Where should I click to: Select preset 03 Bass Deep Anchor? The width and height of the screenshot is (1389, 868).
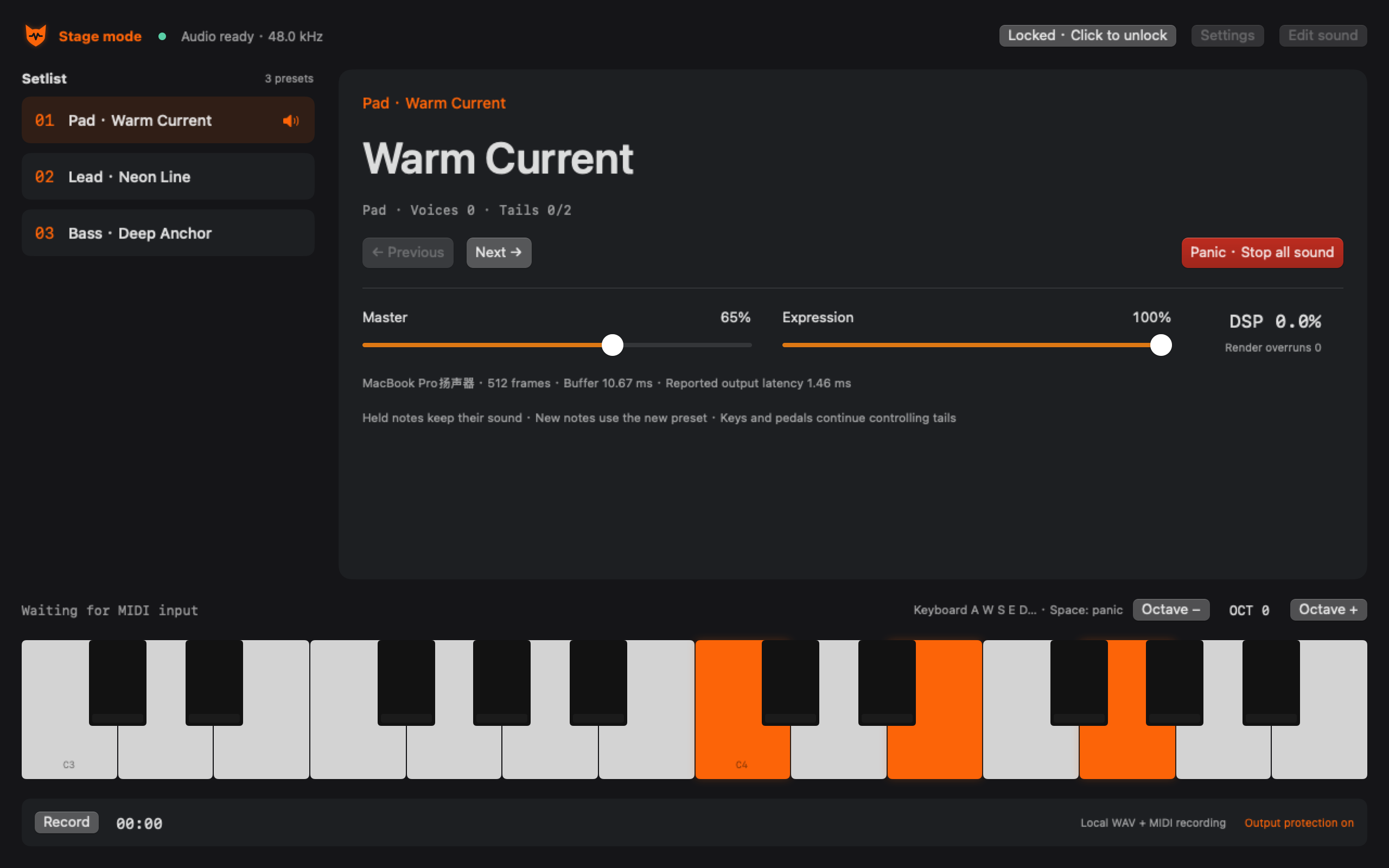168,233
